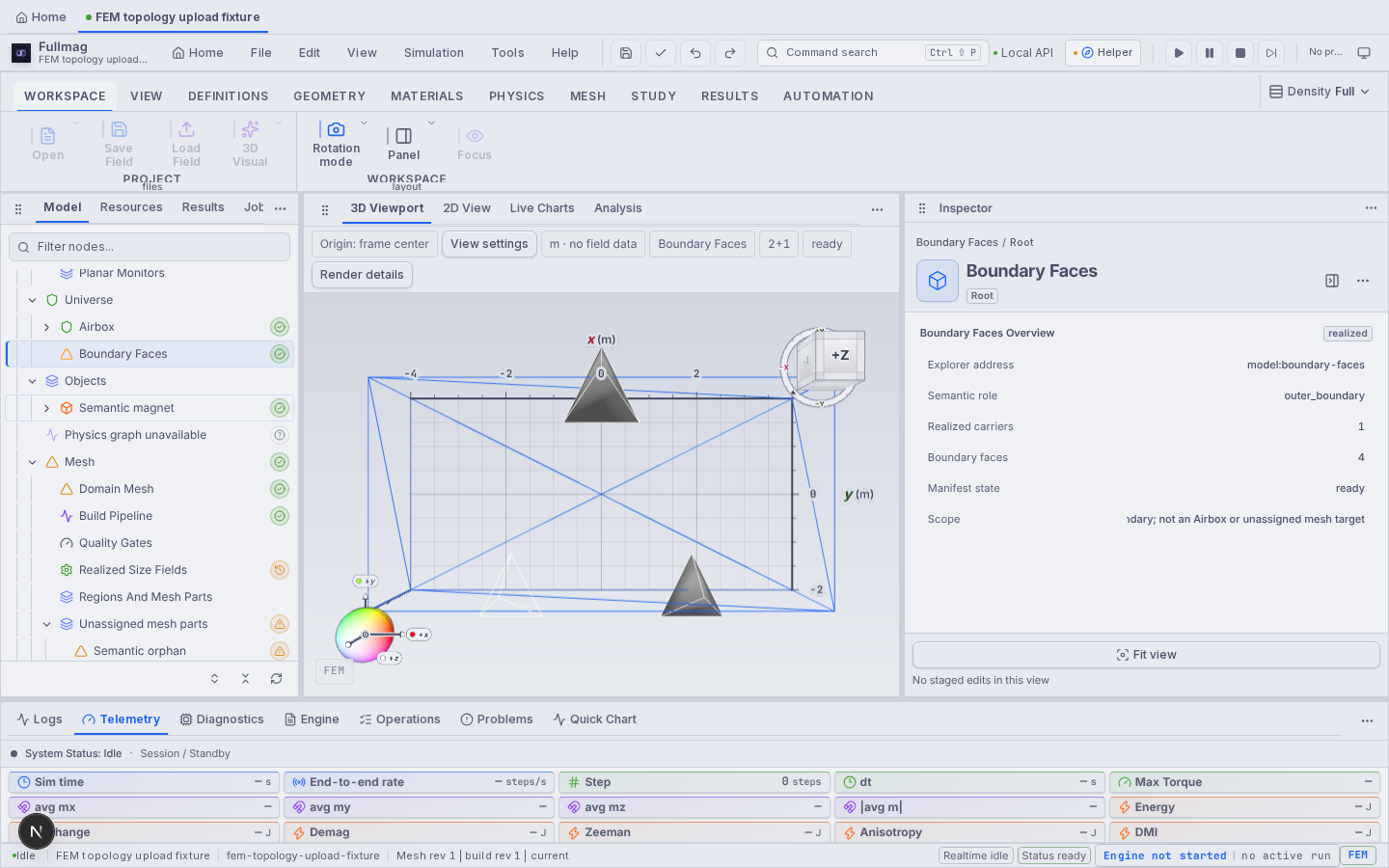Click the refresh icon below model tree

point(277,679)
